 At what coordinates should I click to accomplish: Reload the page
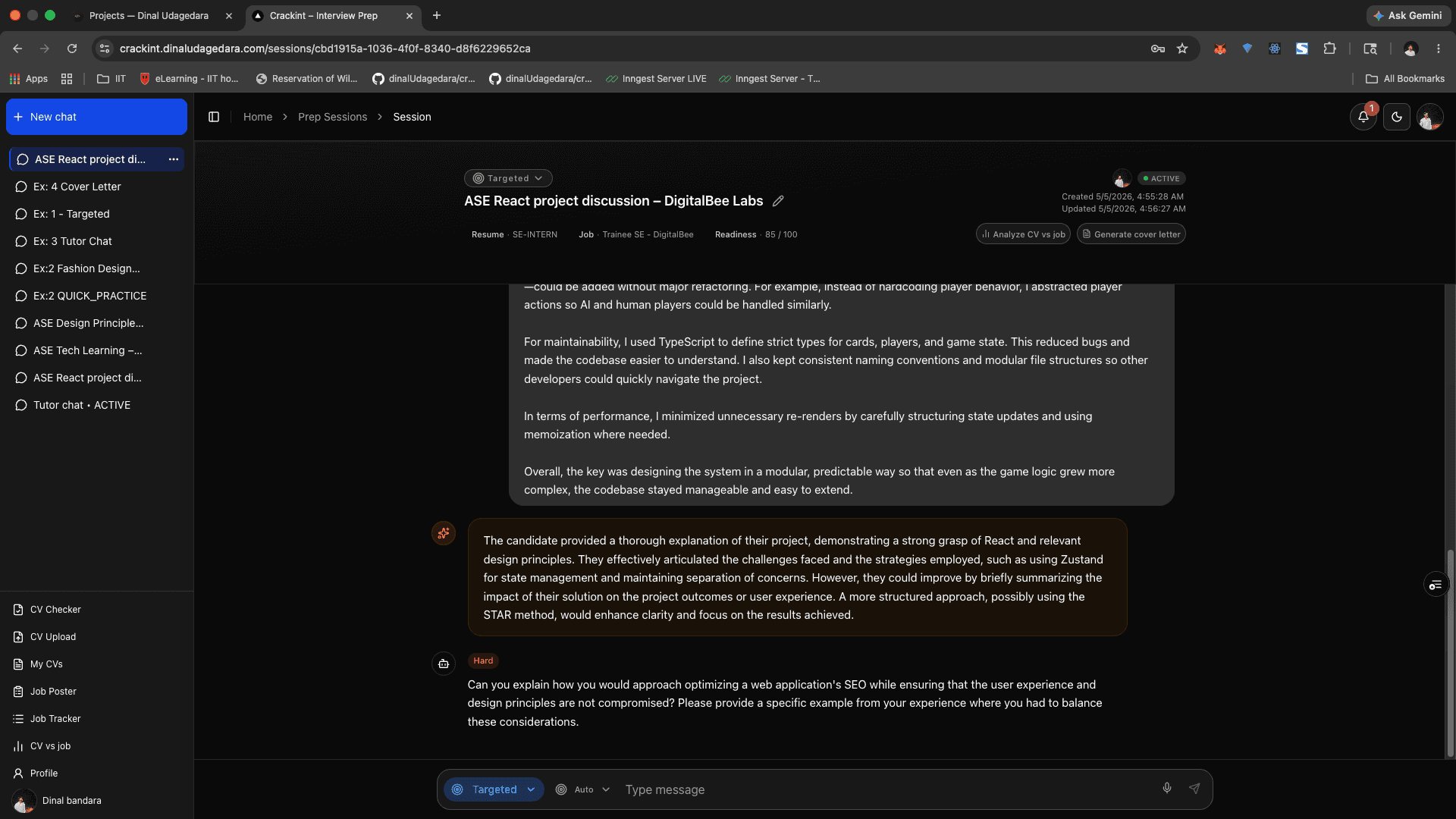point(72,49)
